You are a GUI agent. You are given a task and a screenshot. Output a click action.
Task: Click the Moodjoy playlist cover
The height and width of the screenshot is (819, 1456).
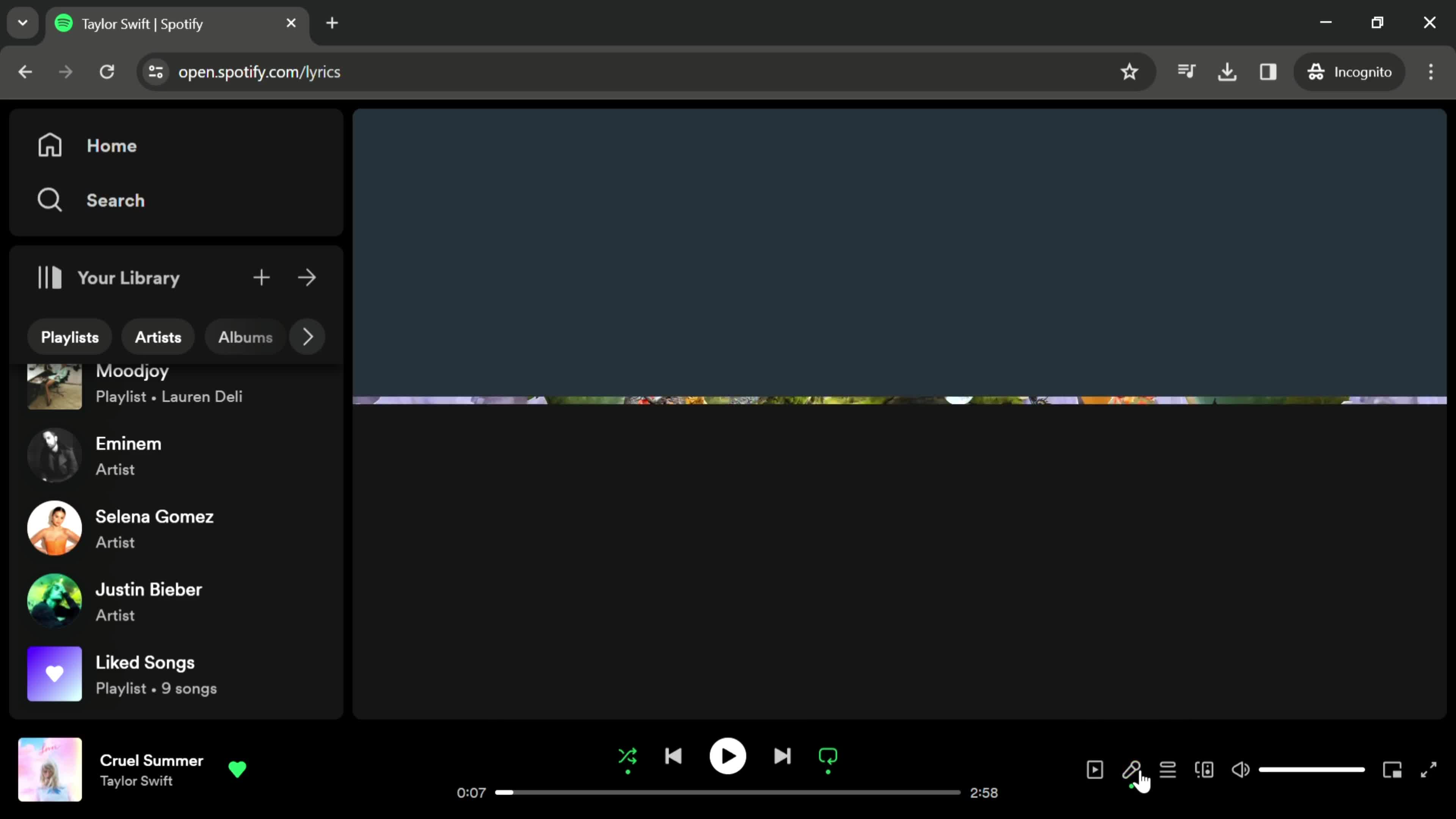[55, 386]
